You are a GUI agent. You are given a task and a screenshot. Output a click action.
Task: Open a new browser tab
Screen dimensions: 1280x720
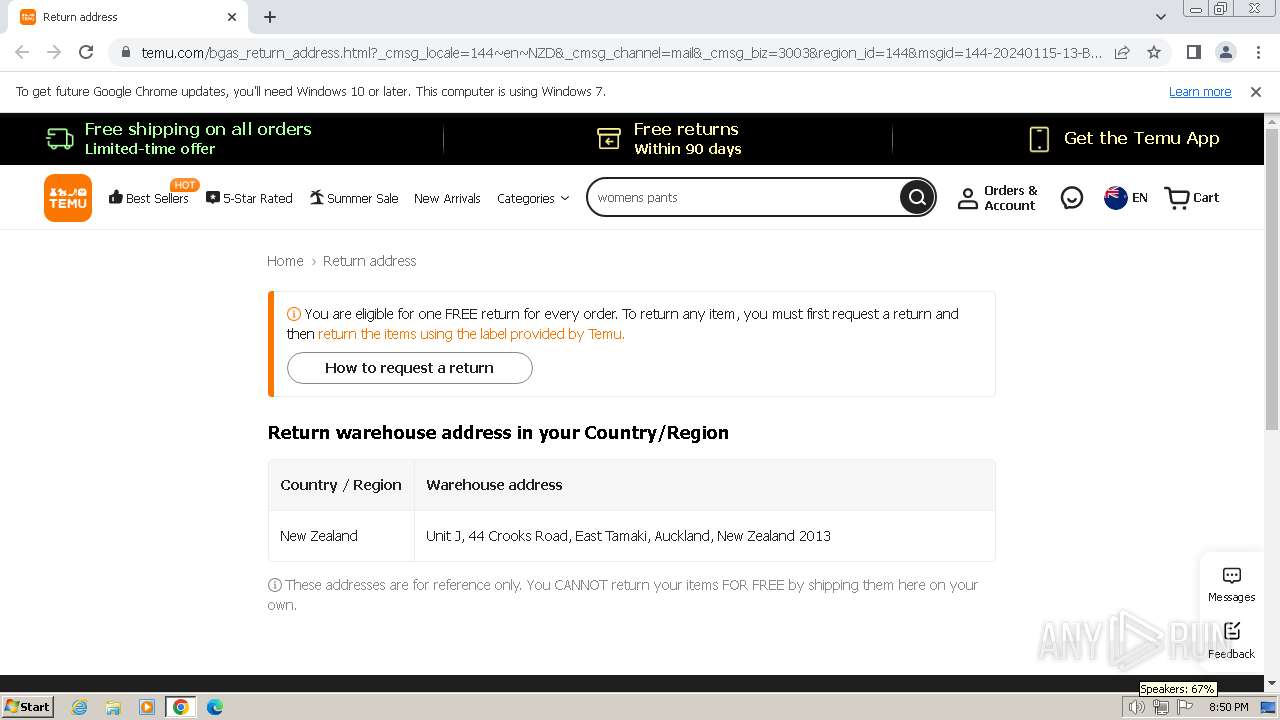point(270,17)
